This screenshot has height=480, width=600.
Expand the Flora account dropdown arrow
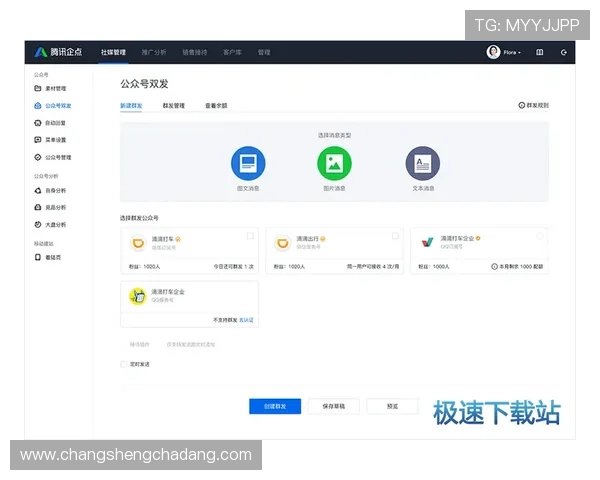(519, 52)
